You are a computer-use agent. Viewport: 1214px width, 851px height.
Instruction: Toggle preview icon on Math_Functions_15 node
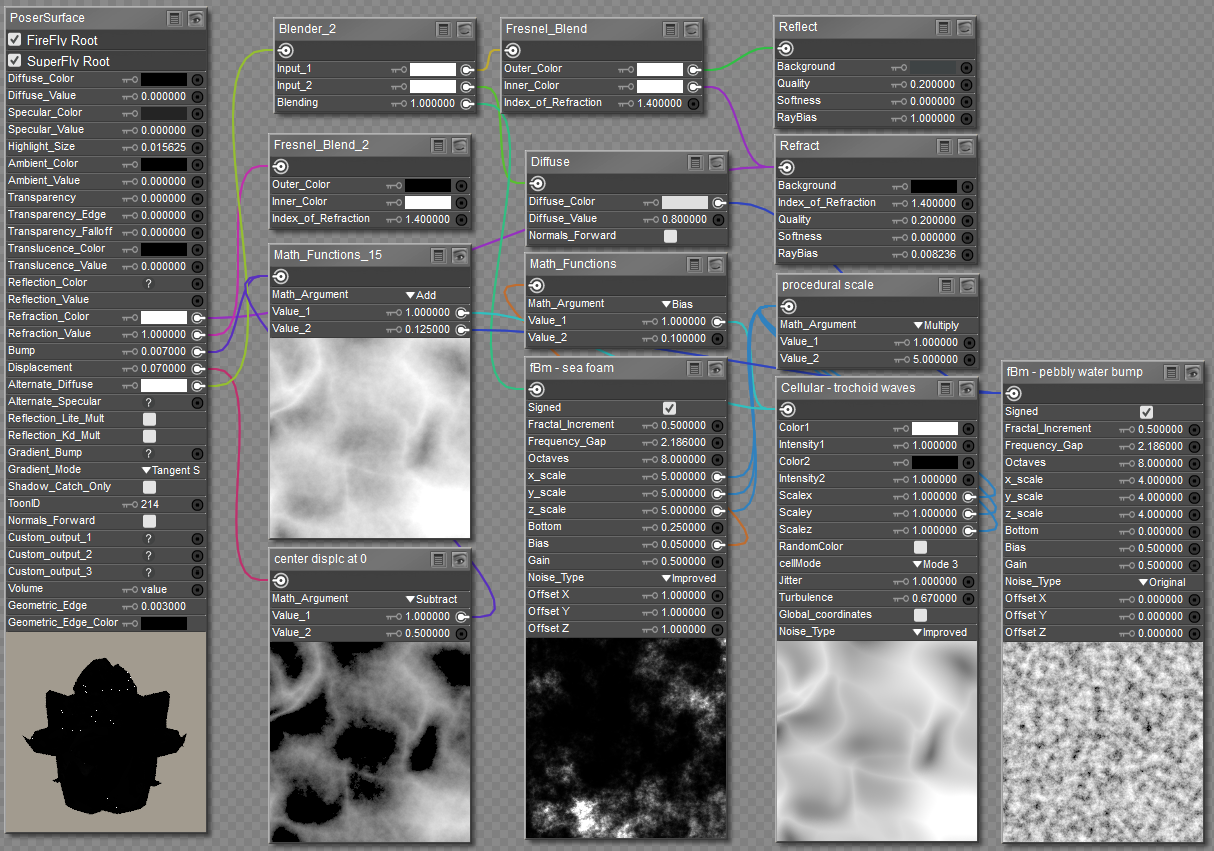click(460, 256)
